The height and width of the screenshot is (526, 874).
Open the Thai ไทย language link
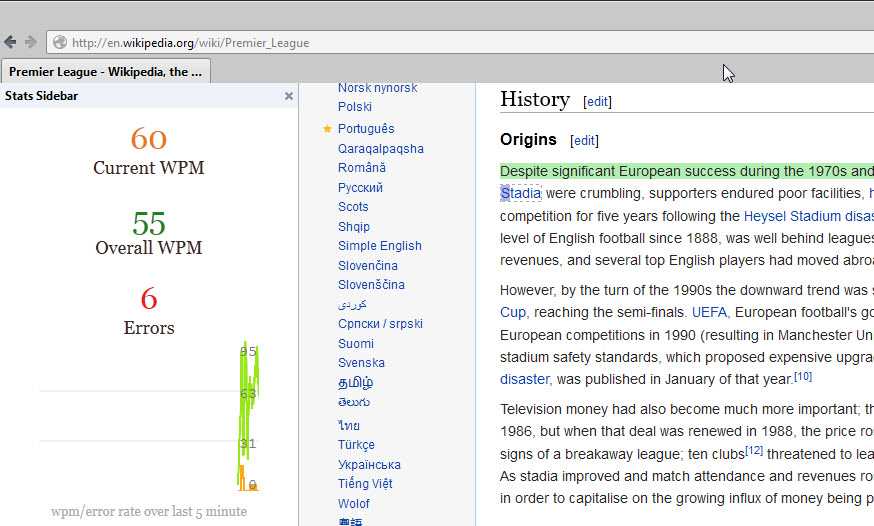pos(349,426)
